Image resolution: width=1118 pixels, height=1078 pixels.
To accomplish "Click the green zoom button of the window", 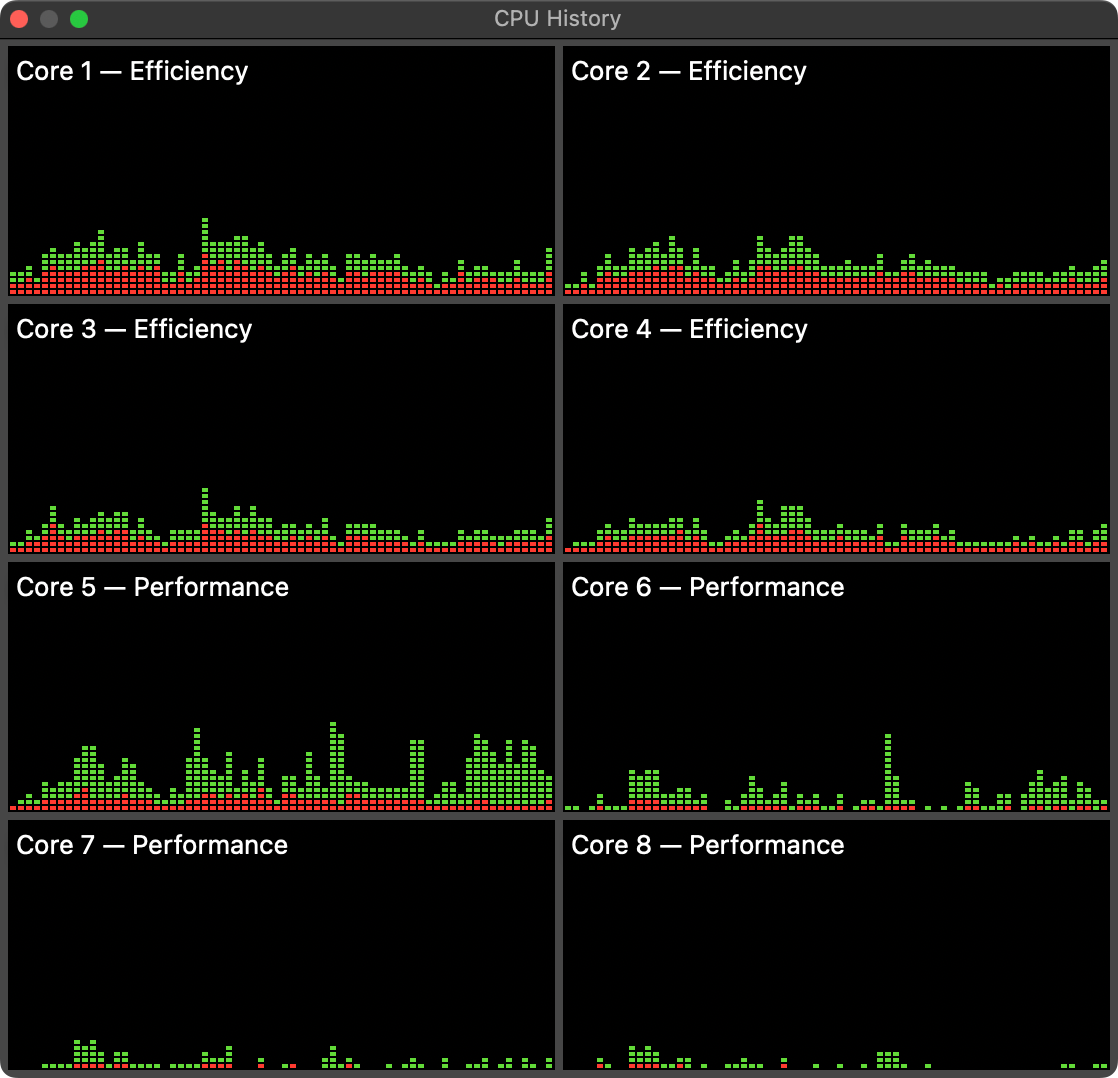I will pyautogui.click(x=80, y=18).
